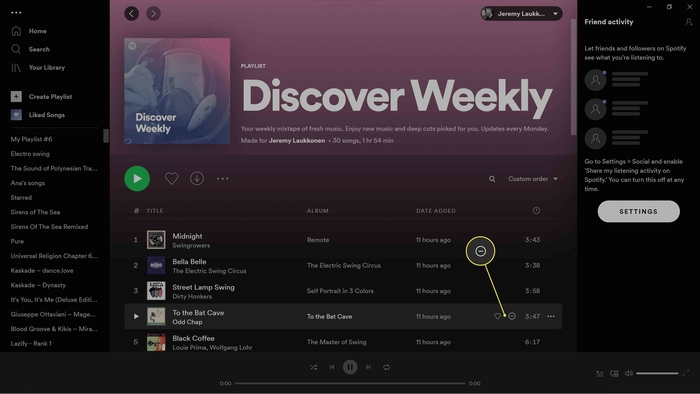Search within the playlist
Screen dimensions: 700x394
click(492, 179)
